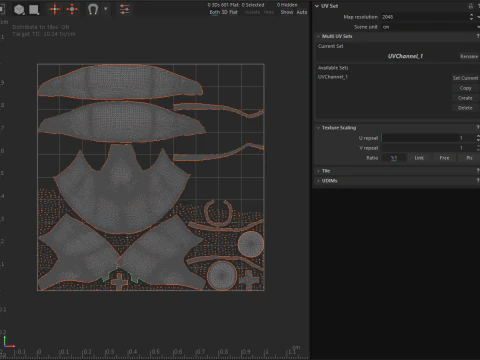The width and height of the screenshot is (480, 360).
Task: Activate the cyan-centered transform gizmo icon
Action: tap(55, 9)
